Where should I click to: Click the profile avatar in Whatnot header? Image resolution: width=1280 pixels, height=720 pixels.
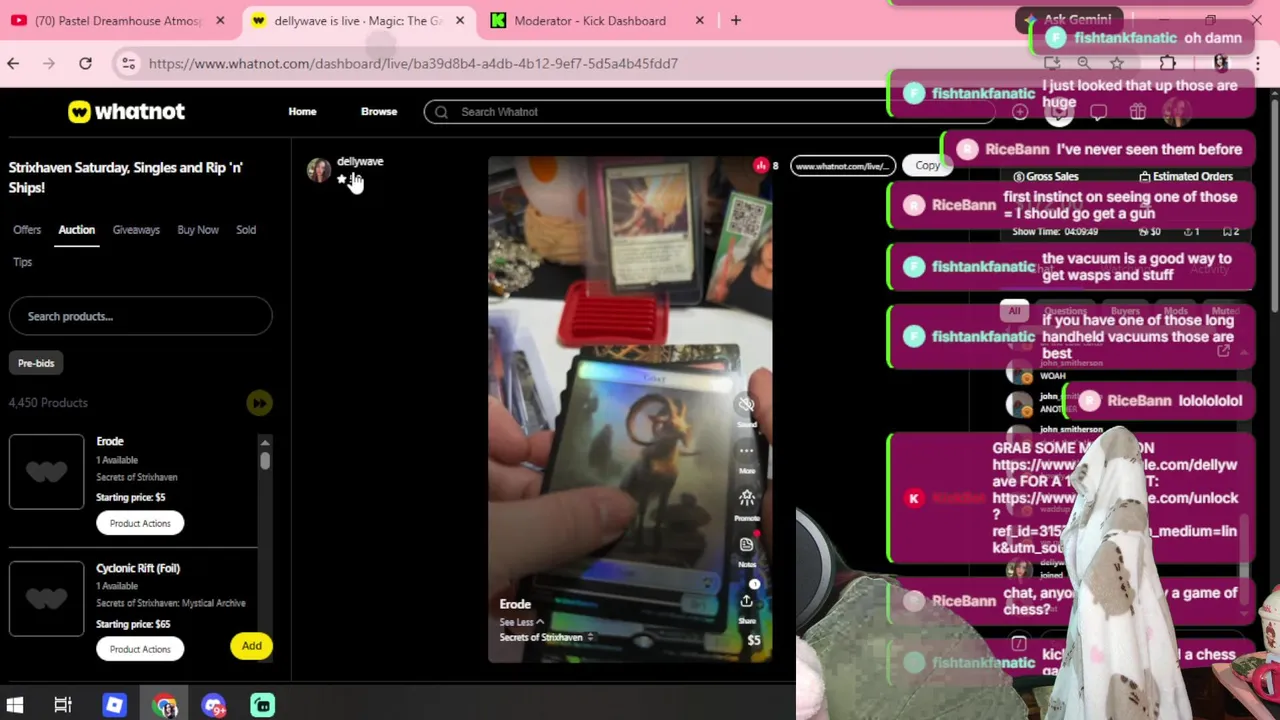tap(1176, 112)
